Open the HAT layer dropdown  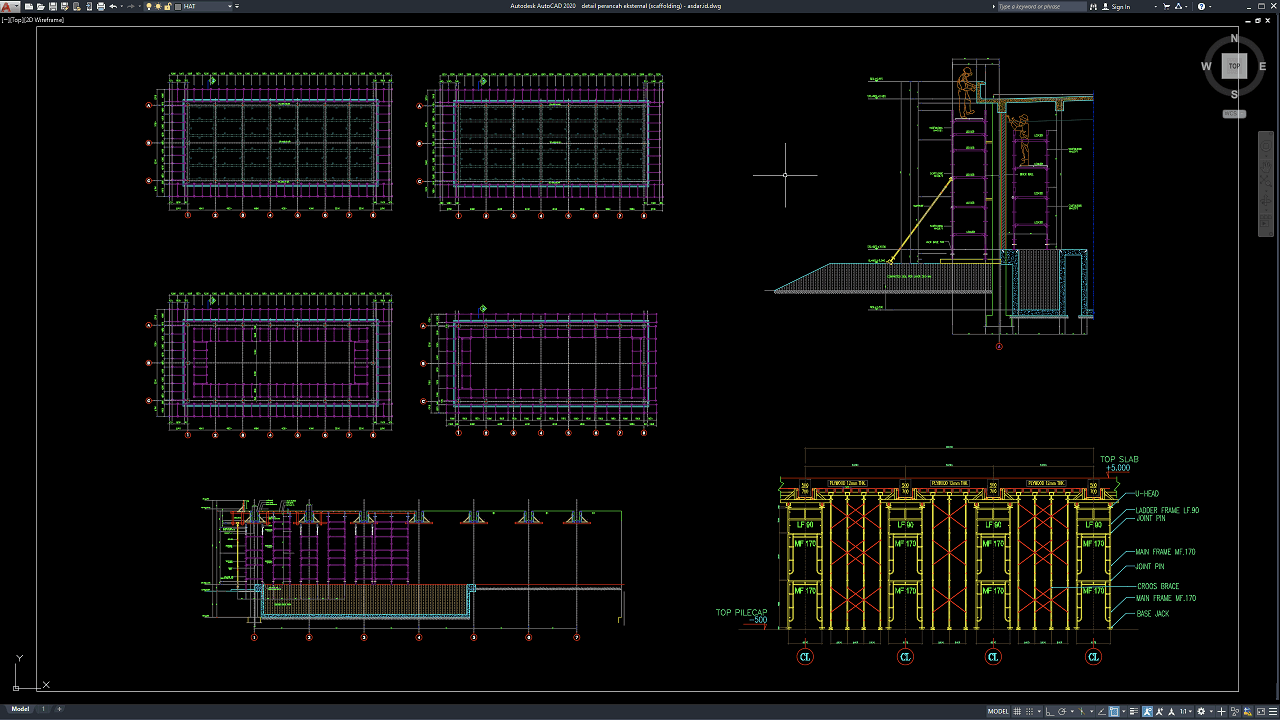(231, 6)
